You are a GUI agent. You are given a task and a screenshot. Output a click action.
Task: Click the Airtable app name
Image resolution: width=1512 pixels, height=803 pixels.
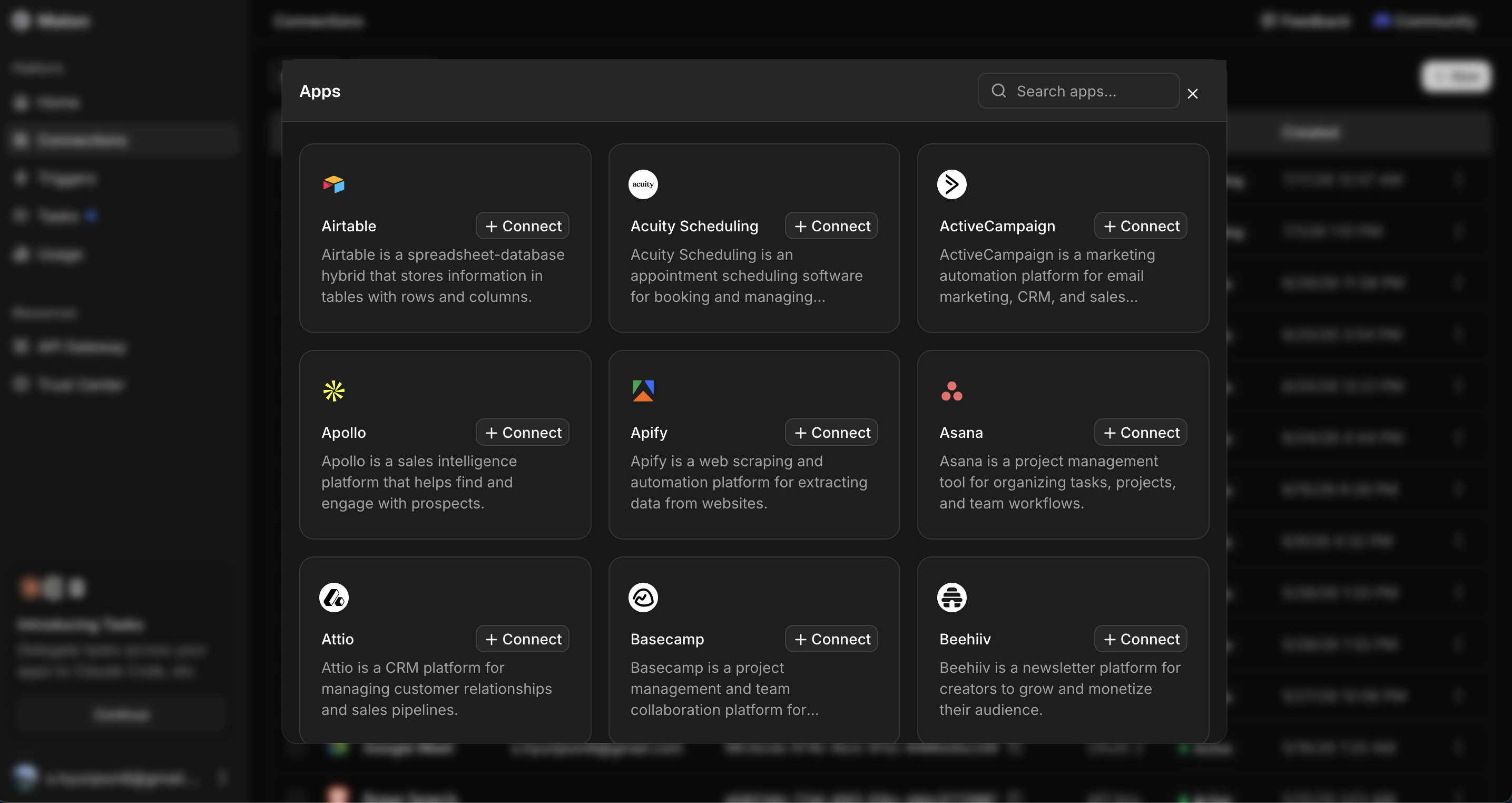coord(349,226)
